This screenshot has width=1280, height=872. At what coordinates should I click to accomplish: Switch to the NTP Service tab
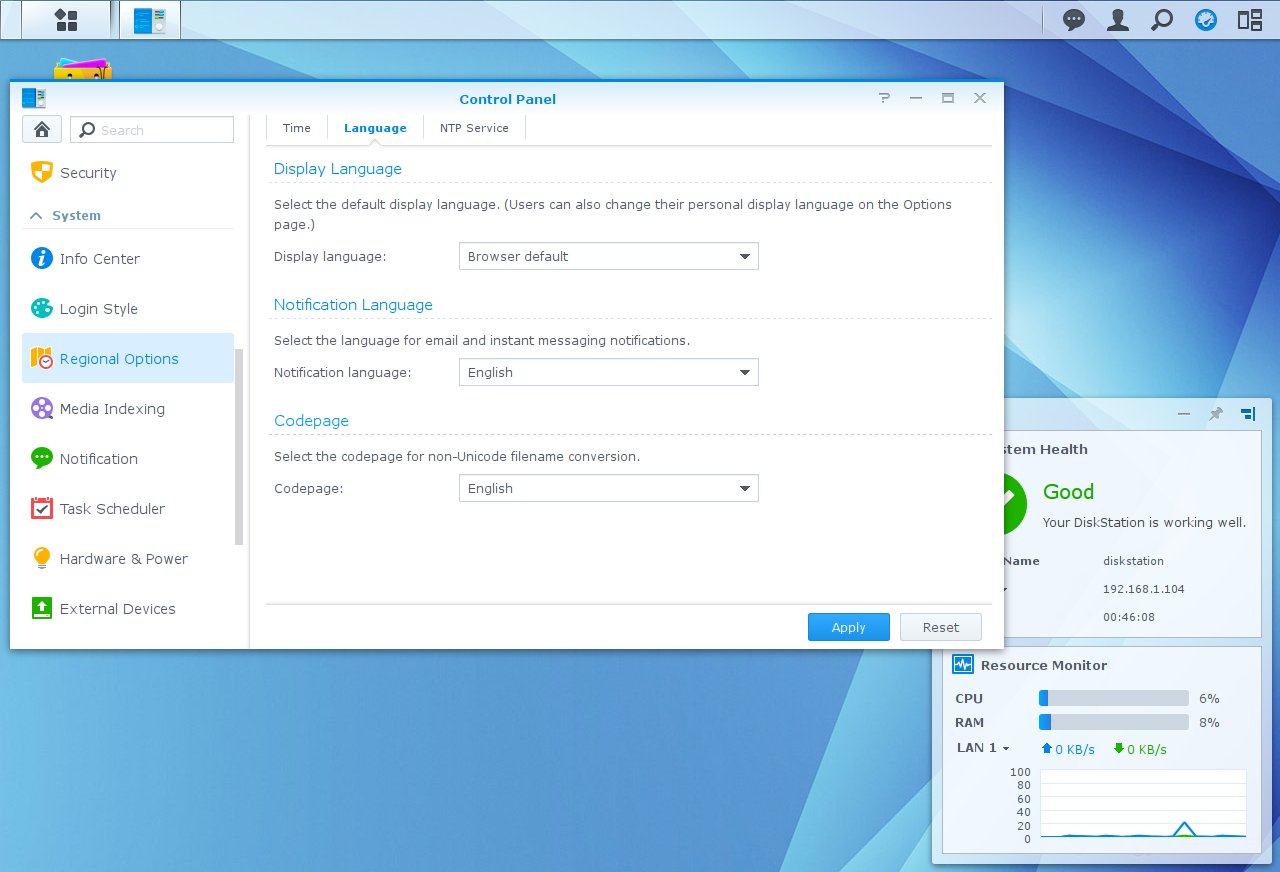click(474, 128)
